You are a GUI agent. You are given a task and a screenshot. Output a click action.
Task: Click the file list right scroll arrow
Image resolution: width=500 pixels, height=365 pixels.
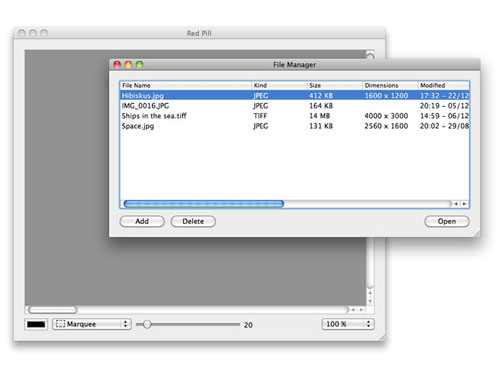(x=464, y=204)
